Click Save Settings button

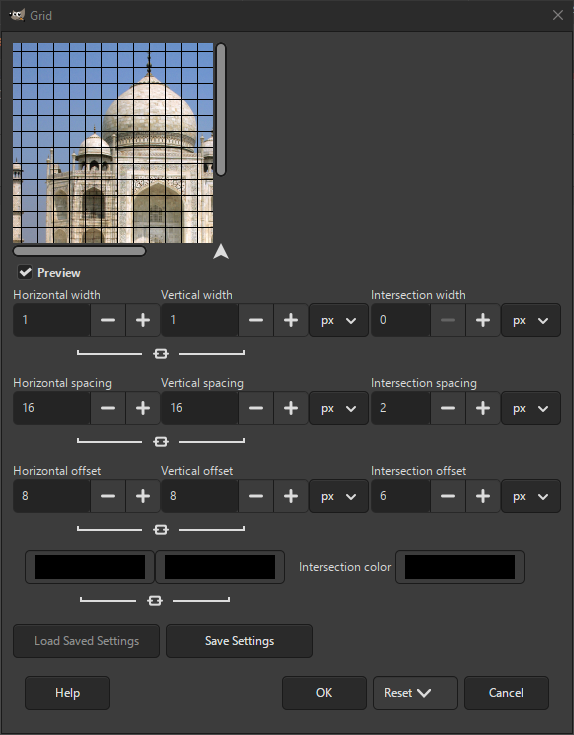[x=239, y=641]
